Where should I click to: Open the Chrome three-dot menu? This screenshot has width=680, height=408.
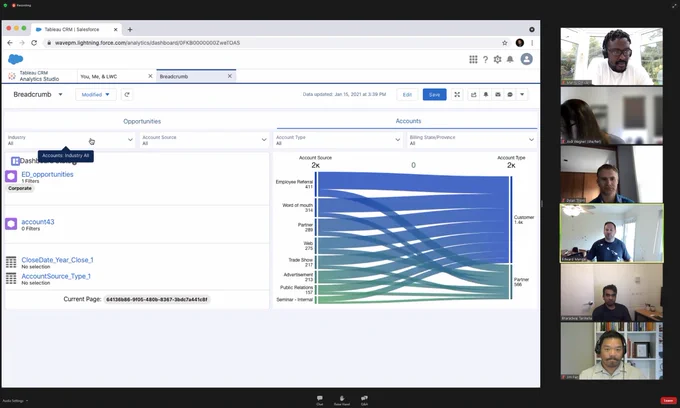(532, 42)
